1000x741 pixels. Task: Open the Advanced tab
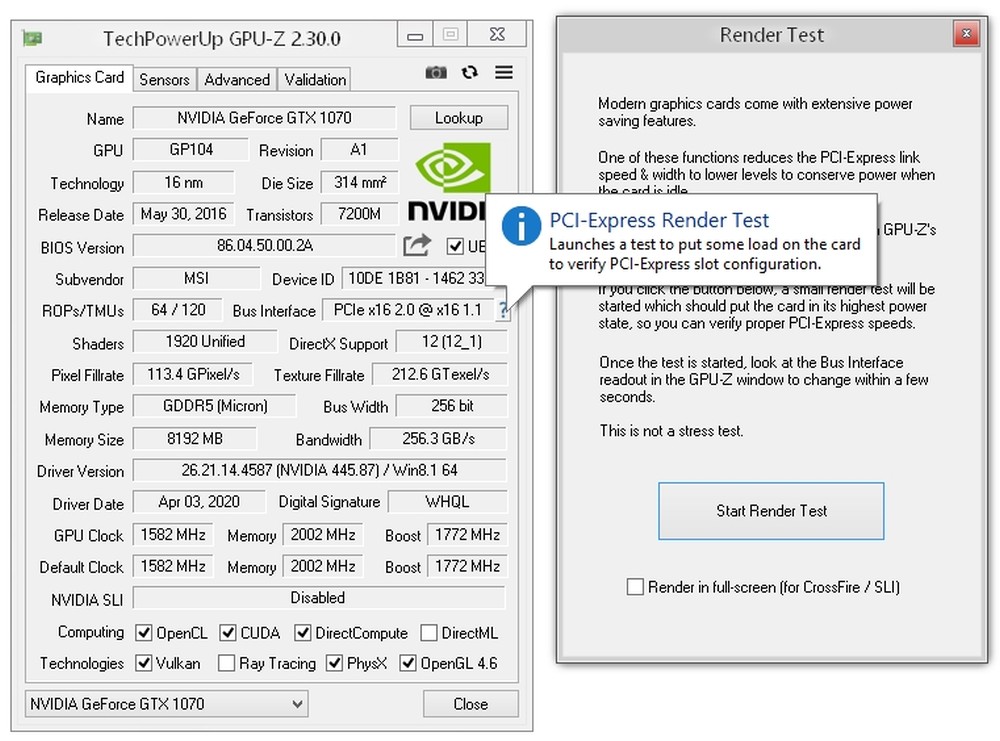[237, 79]
